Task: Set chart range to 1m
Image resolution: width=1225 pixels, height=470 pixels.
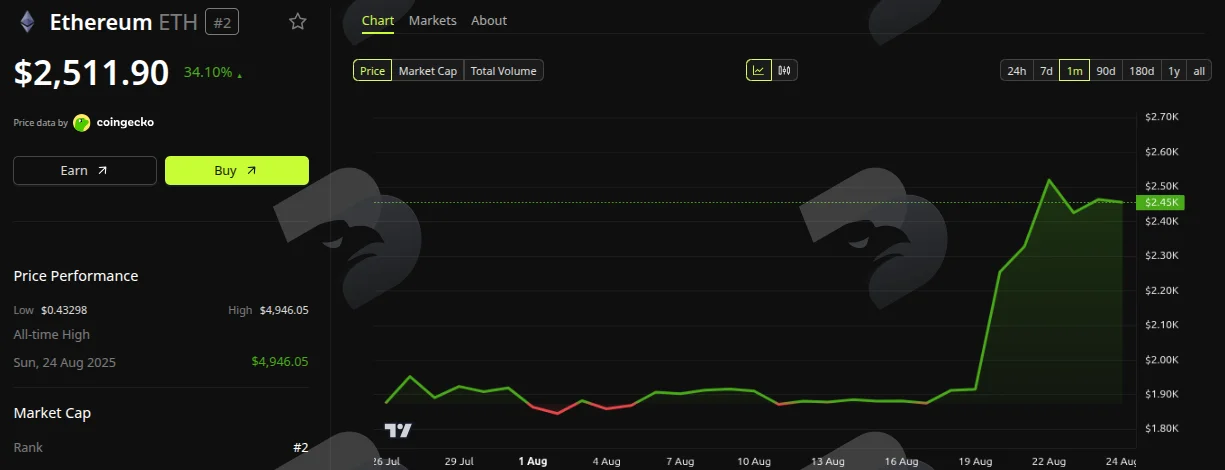Action: [x=1075, y=71]
